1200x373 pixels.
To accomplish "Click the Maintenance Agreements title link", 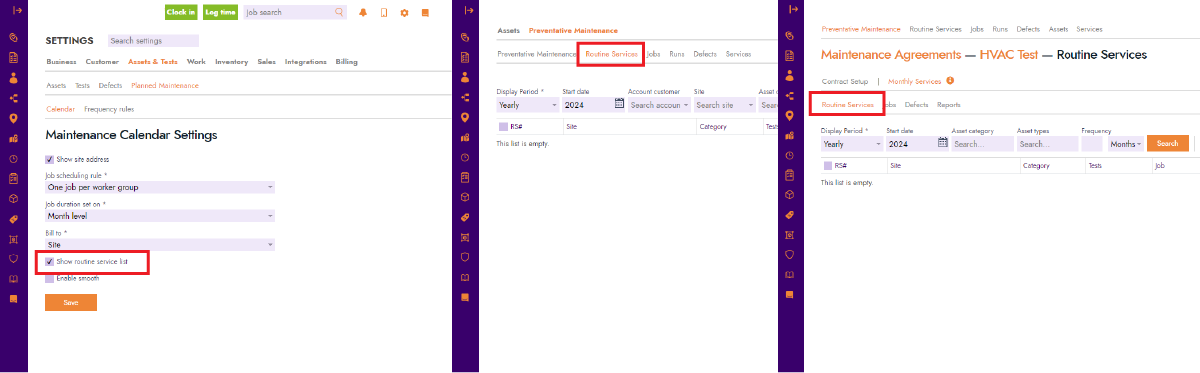I will pyautogui.click(x=891, y=55).
